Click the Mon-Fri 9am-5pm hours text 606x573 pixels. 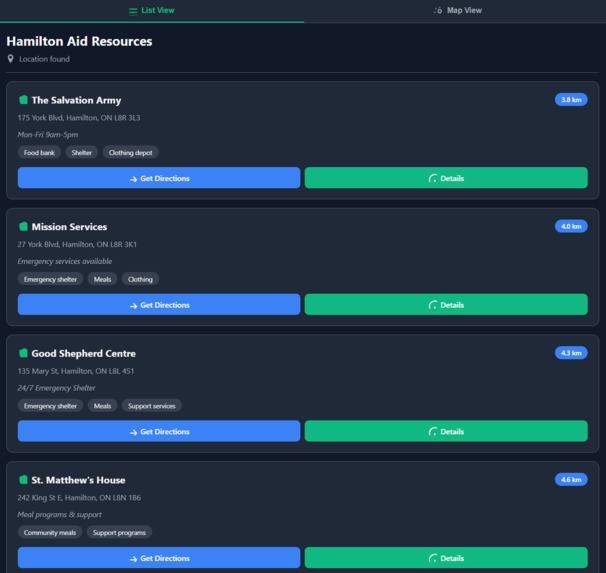(x=48, y=135)
